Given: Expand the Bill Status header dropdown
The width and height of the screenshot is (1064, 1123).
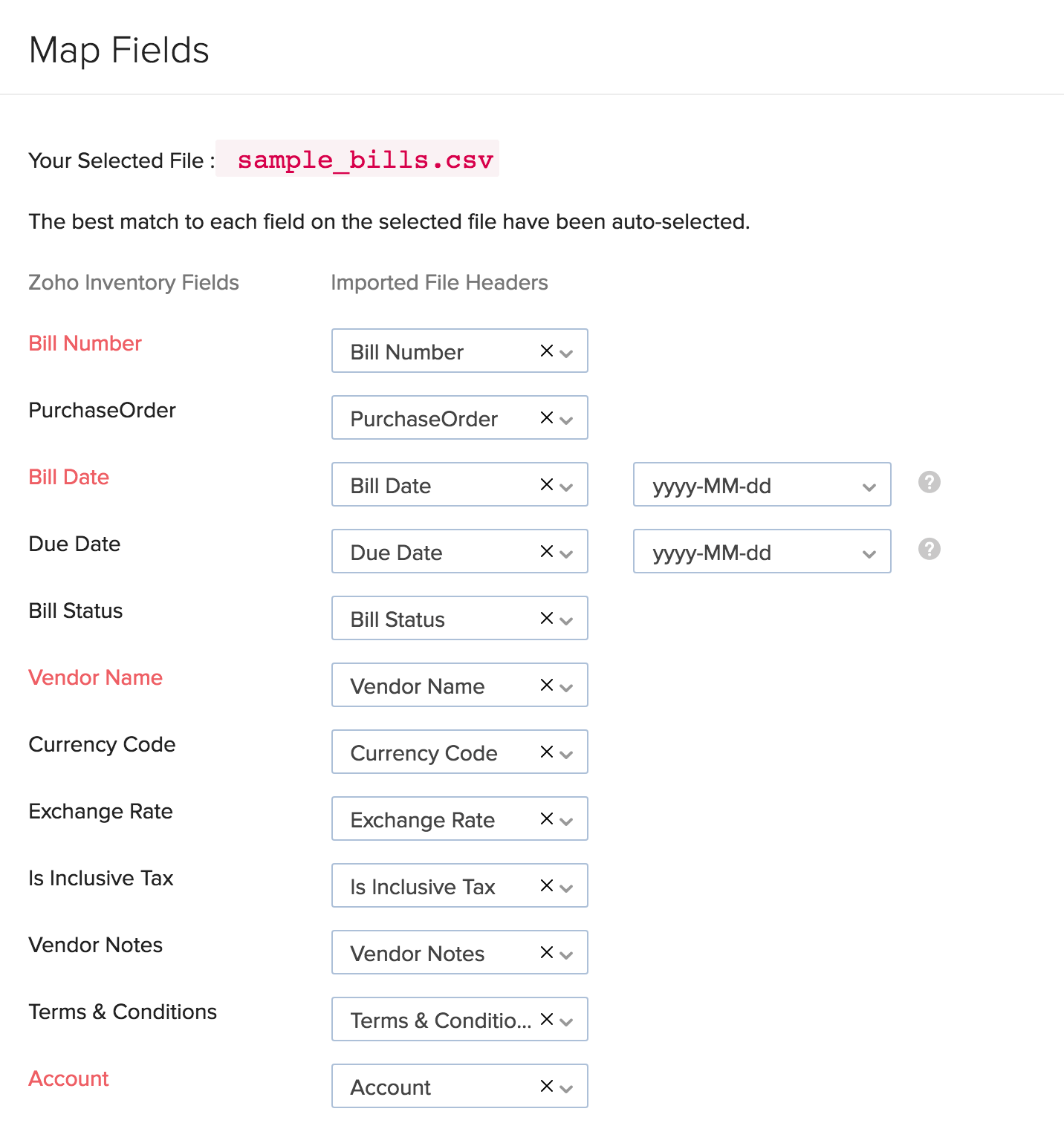Looking at the screenshot, I should pyautogui.click(x=566, y=619).
